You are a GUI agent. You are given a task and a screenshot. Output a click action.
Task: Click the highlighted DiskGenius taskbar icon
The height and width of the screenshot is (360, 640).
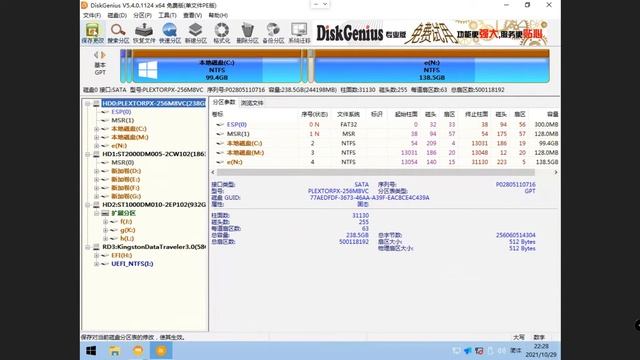[161, 351]
